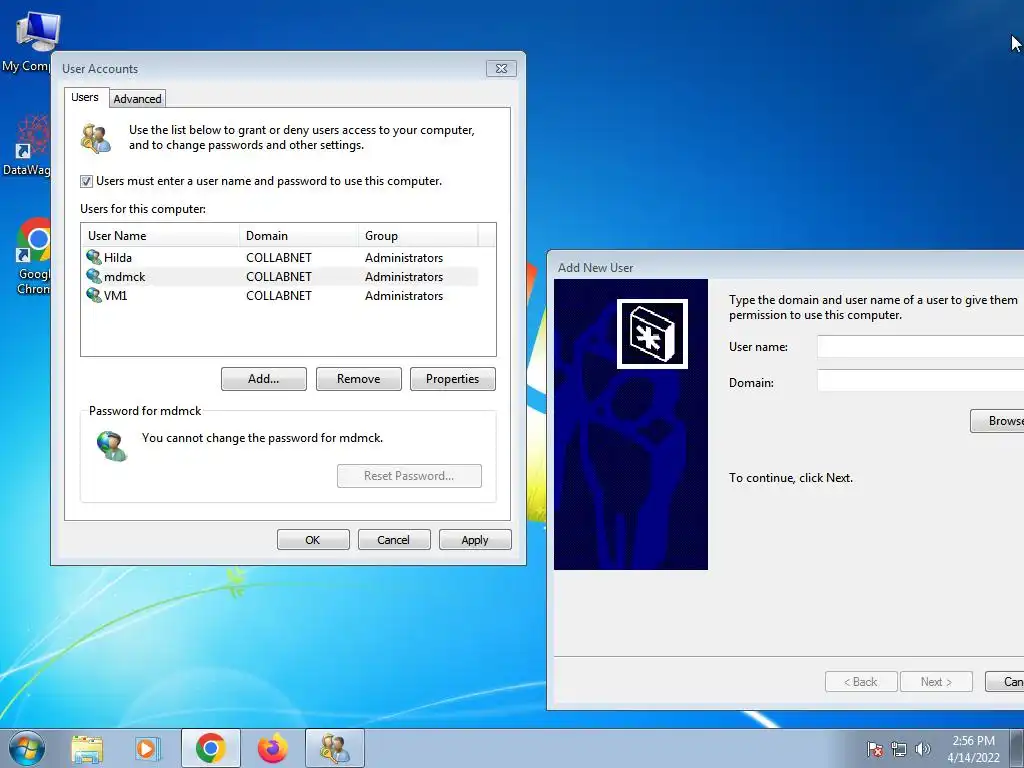Open the volume speaker tray icon
The width and height of the screenshot is (1024, 768).
click(x=922, y=749)
